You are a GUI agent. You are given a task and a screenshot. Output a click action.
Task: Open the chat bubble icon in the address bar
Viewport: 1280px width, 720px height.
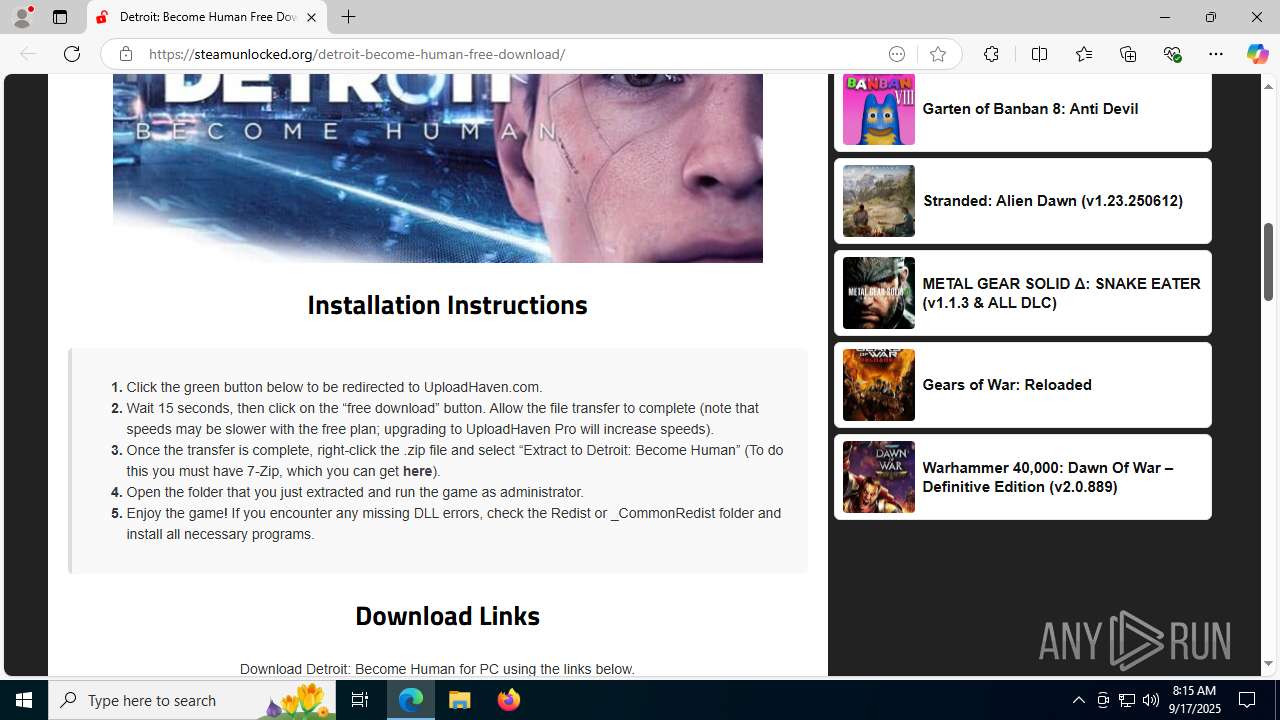pos(897,54)
